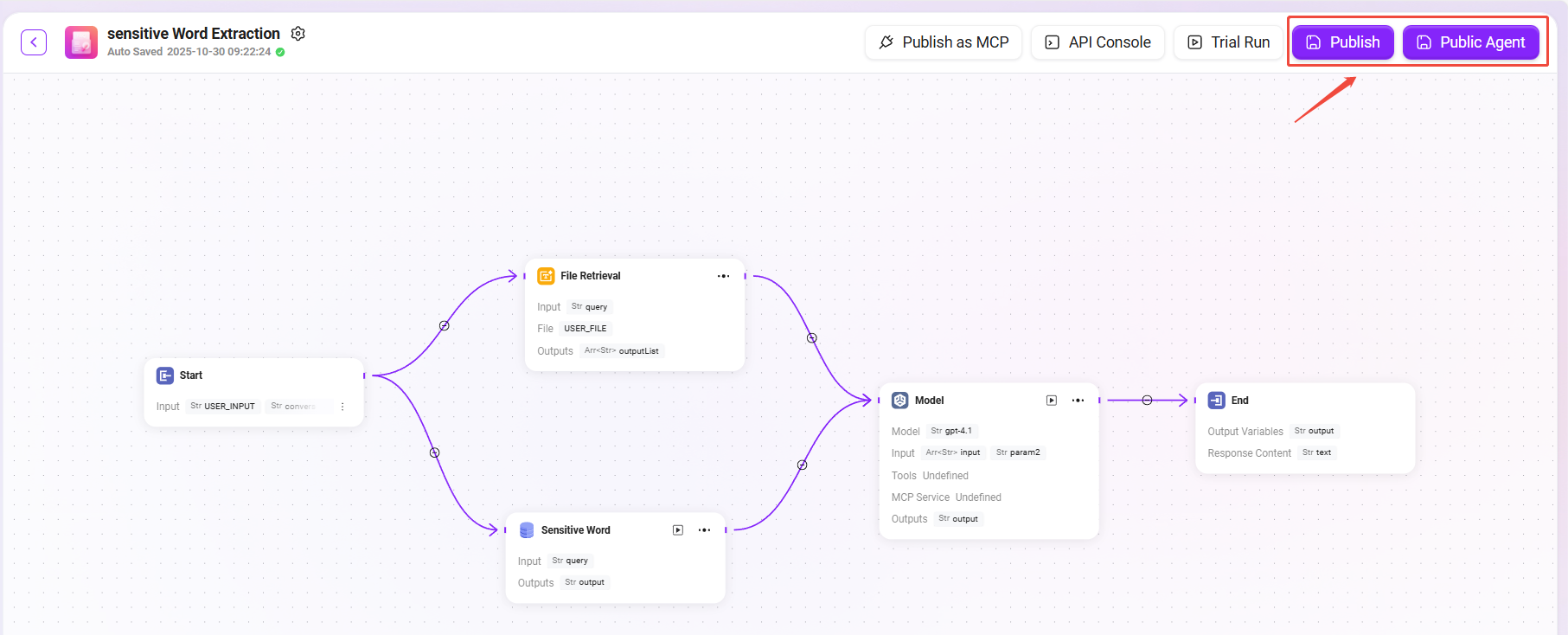Viewport: 1568px width, 635px height.
Task: Click connector midpoint between Model and End
Action: pos(1147,401)
